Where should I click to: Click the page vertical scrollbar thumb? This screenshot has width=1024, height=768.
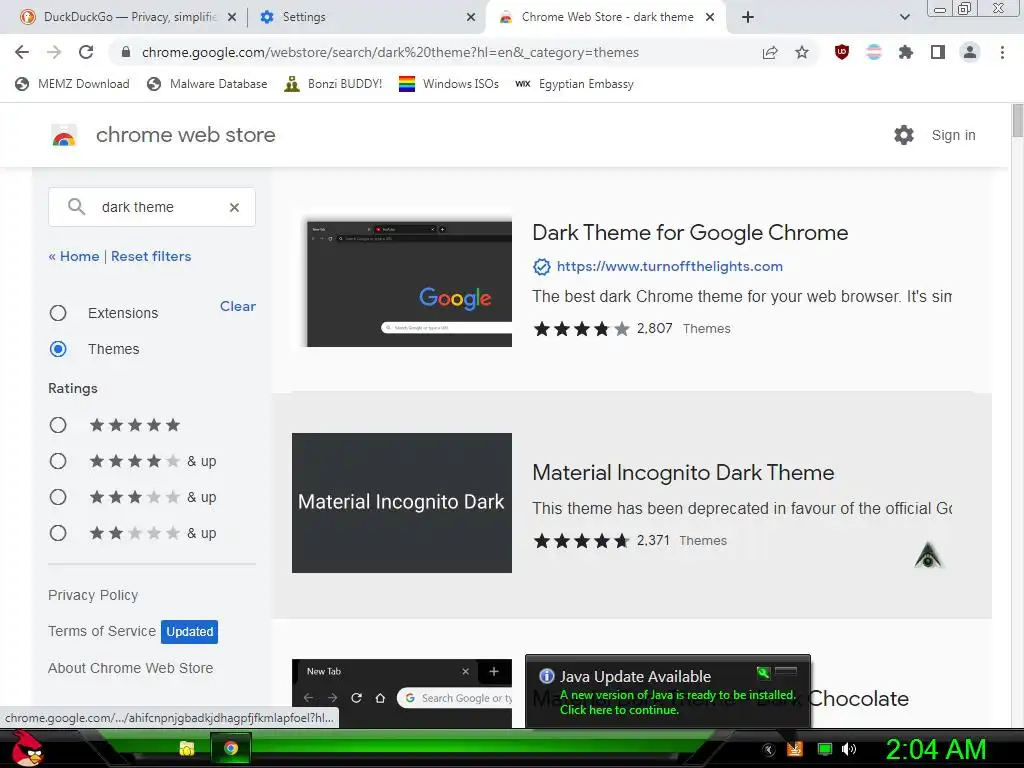(1017, 121)
